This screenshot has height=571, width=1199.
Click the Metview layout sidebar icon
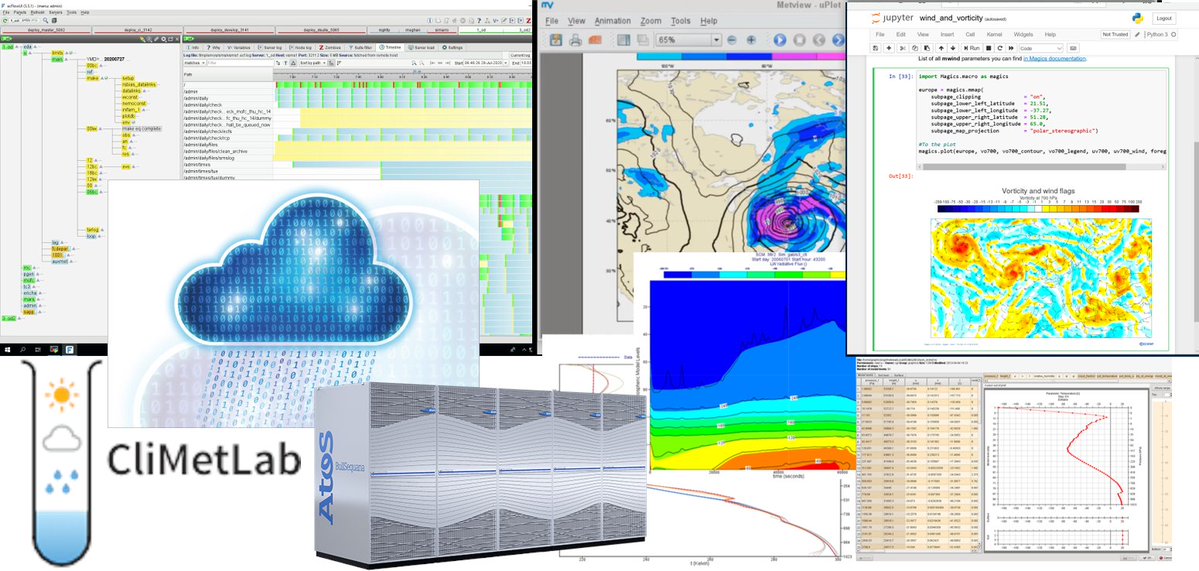(x=623, y=40)
